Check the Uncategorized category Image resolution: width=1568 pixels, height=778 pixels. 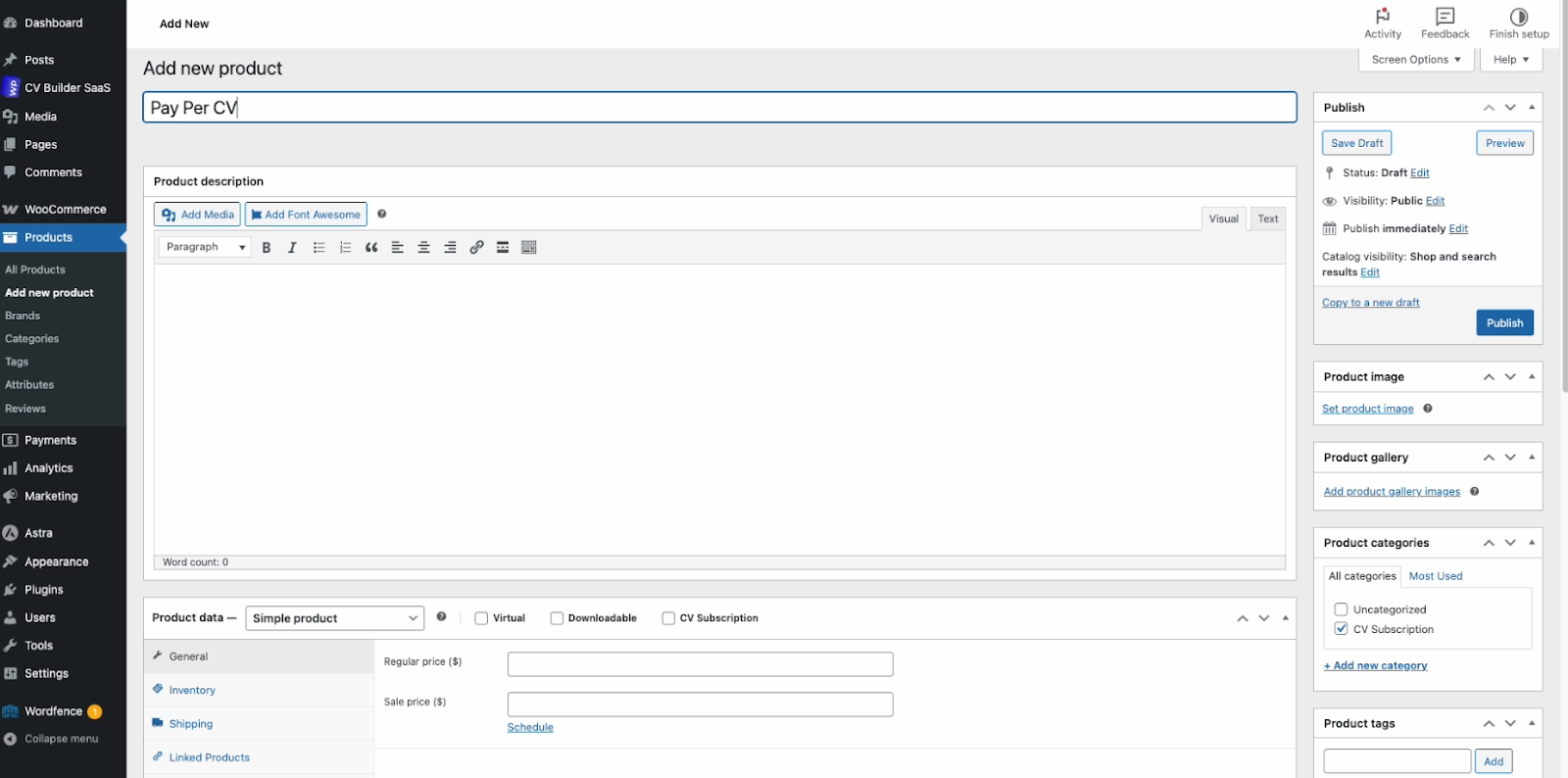pyautogui.click(x=1341, y=609)
